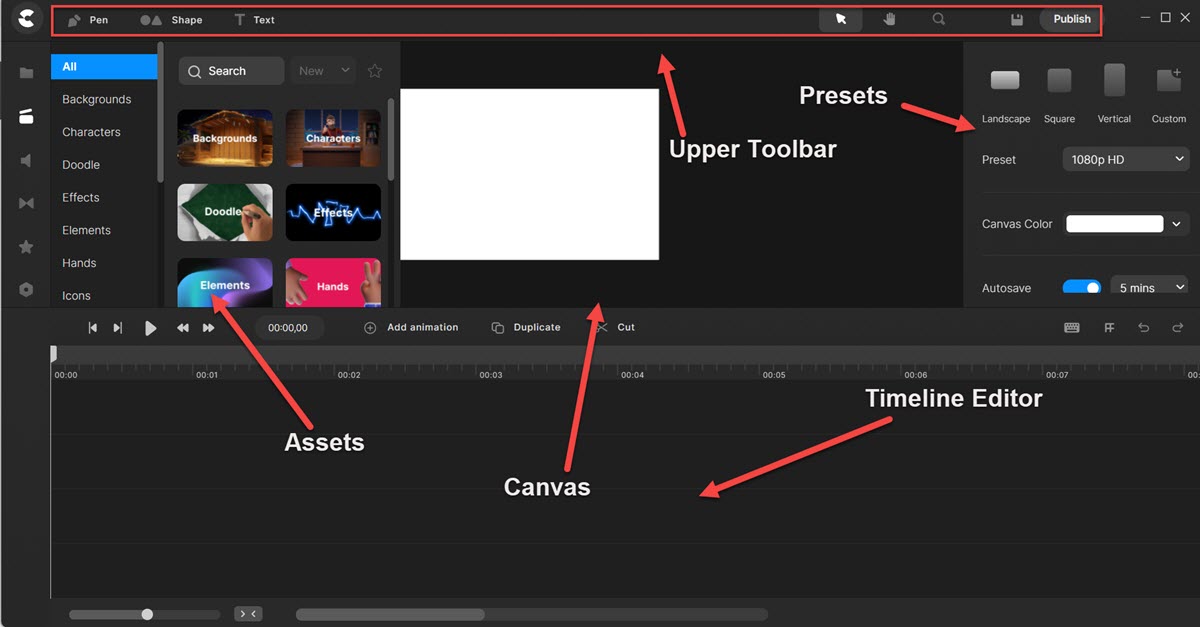Click the undo arrow above the timeline
Screen dimensions: 1200x627
1146,327
